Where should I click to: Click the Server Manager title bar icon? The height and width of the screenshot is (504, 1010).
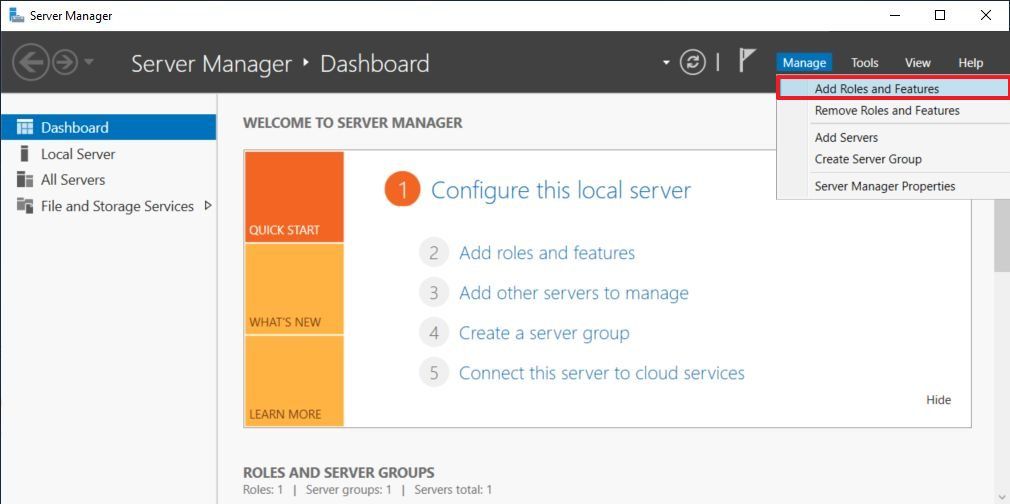(x=17, y=15)
